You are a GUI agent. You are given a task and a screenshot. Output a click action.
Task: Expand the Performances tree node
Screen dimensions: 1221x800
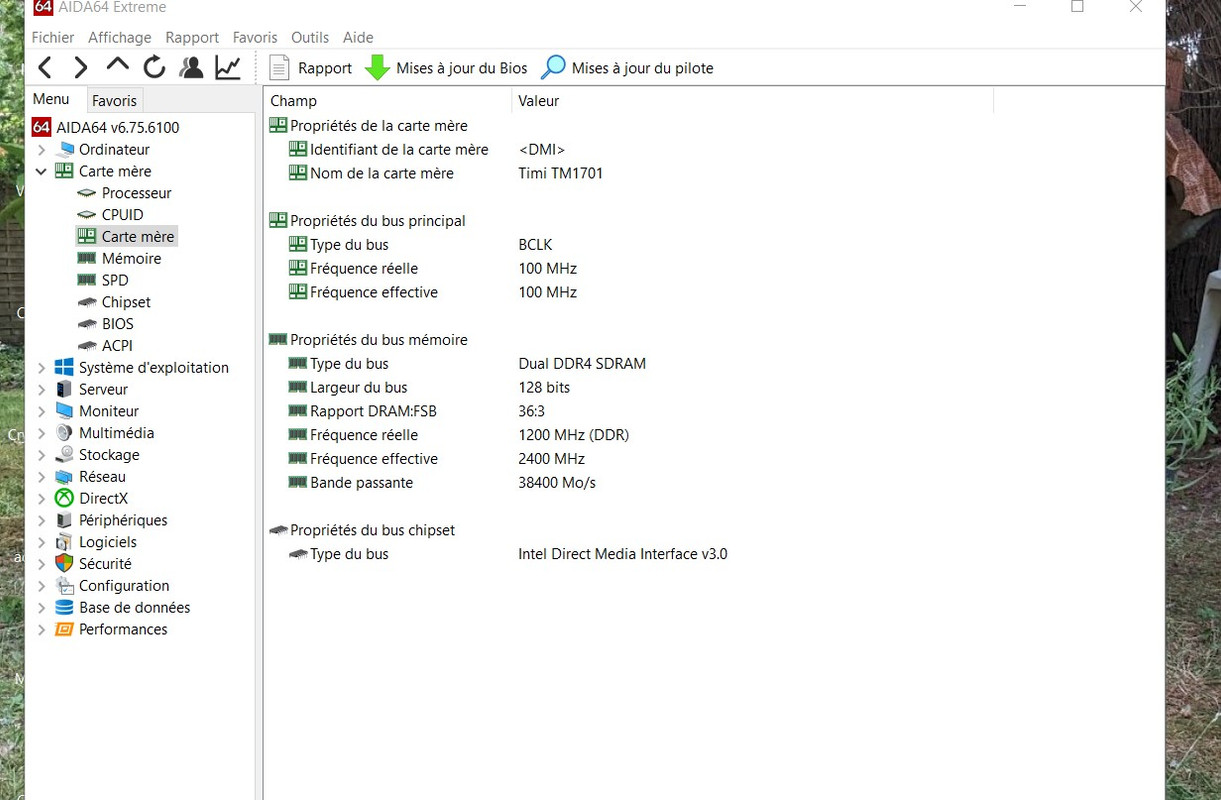click(41, 630)
